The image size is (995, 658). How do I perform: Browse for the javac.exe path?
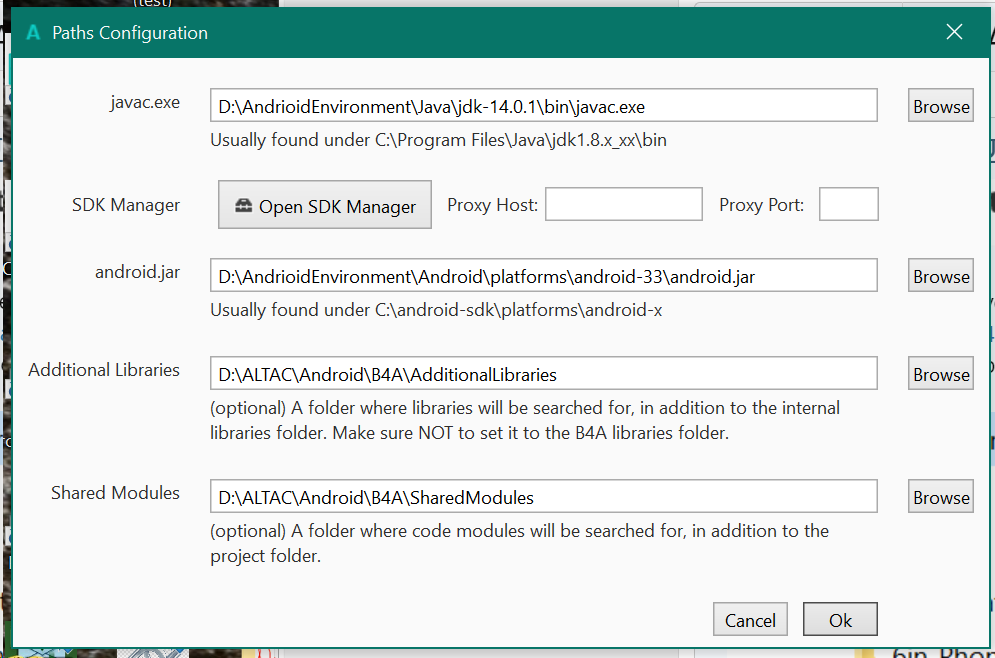940,106
